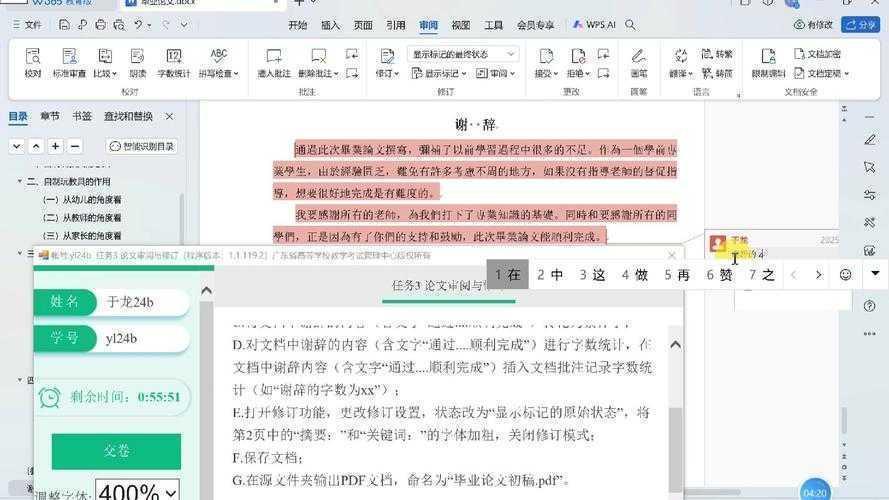This screenshot has width=889, height=500.
Task: Click the save icon in quick toolbar
Action: pyautogui.click(x=64, y=25)
